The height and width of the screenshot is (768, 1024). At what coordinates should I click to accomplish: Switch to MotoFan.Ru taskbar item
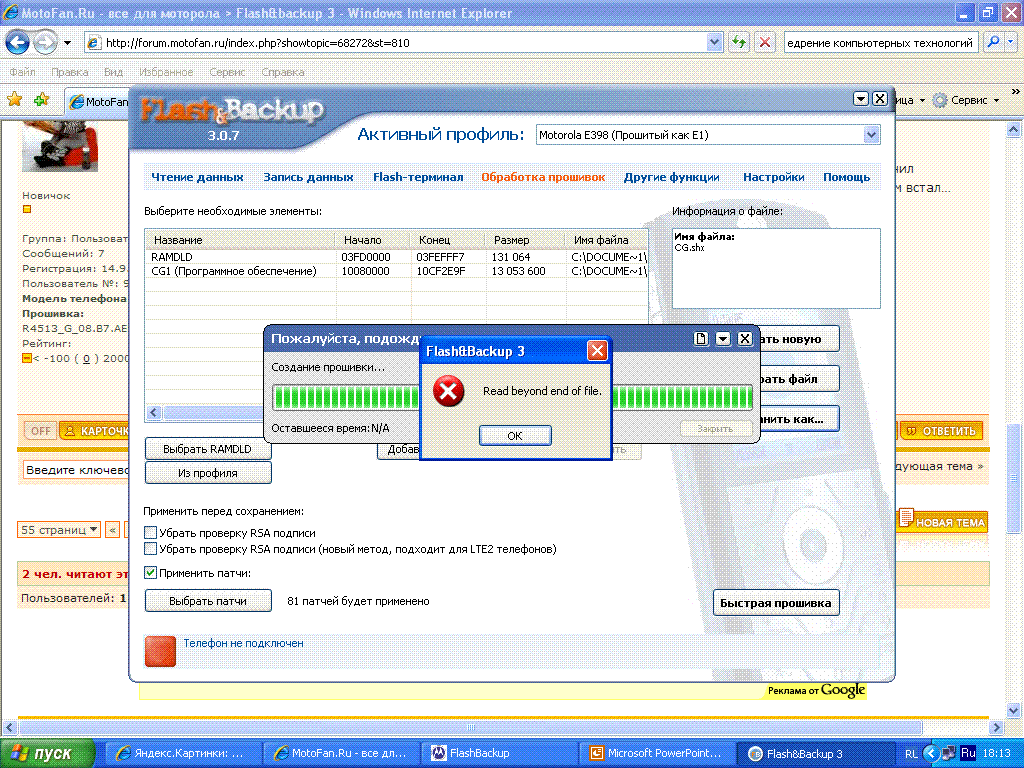click(342, 753)
